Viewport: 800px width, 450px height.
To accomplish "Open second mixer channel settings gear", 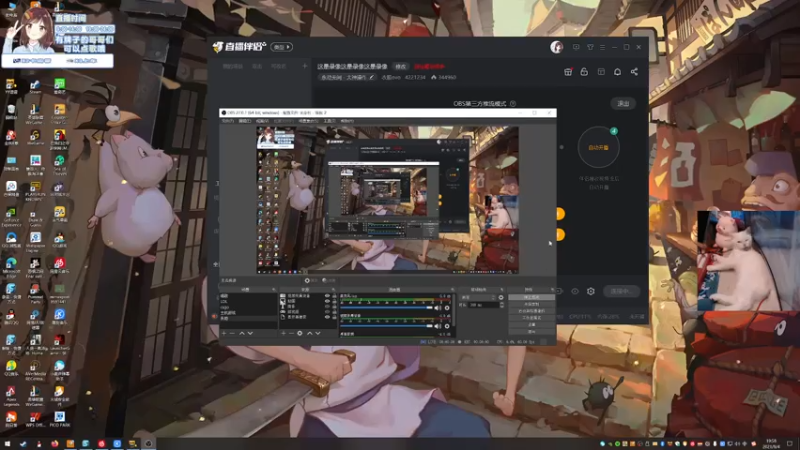I will point(447,327).
